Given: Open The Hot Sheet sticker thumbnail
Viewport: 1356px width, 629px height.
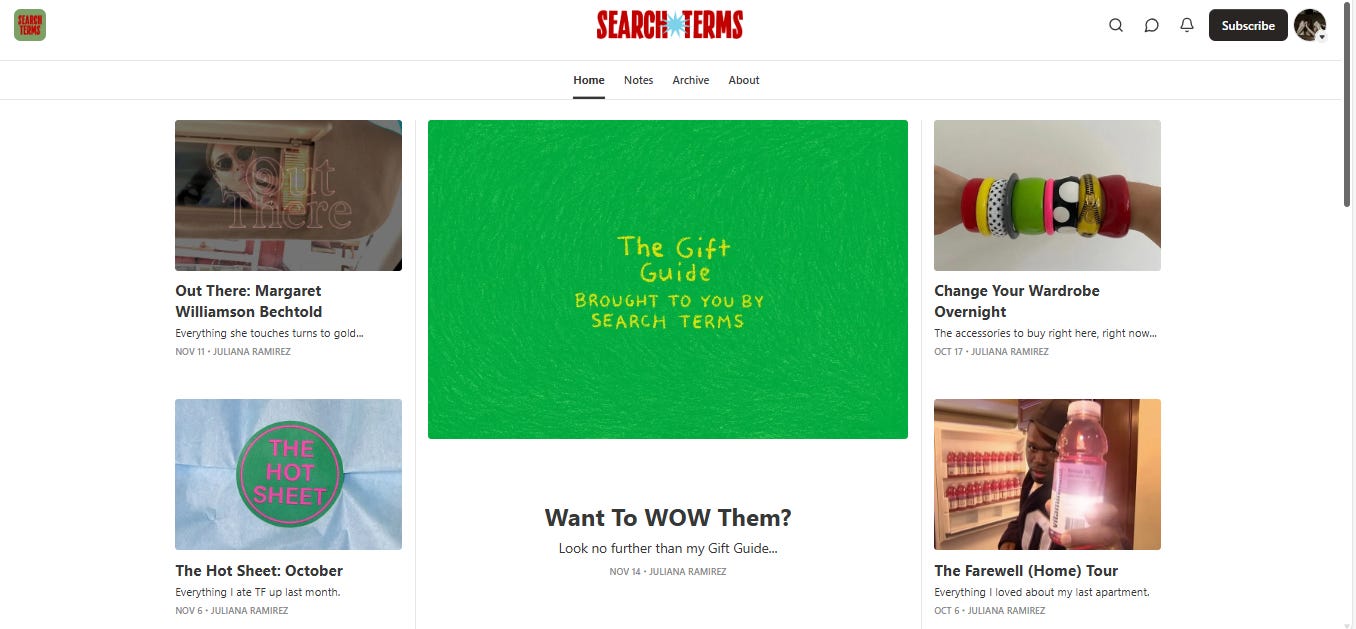Looking at the screenshot, I should pos(288,474).
